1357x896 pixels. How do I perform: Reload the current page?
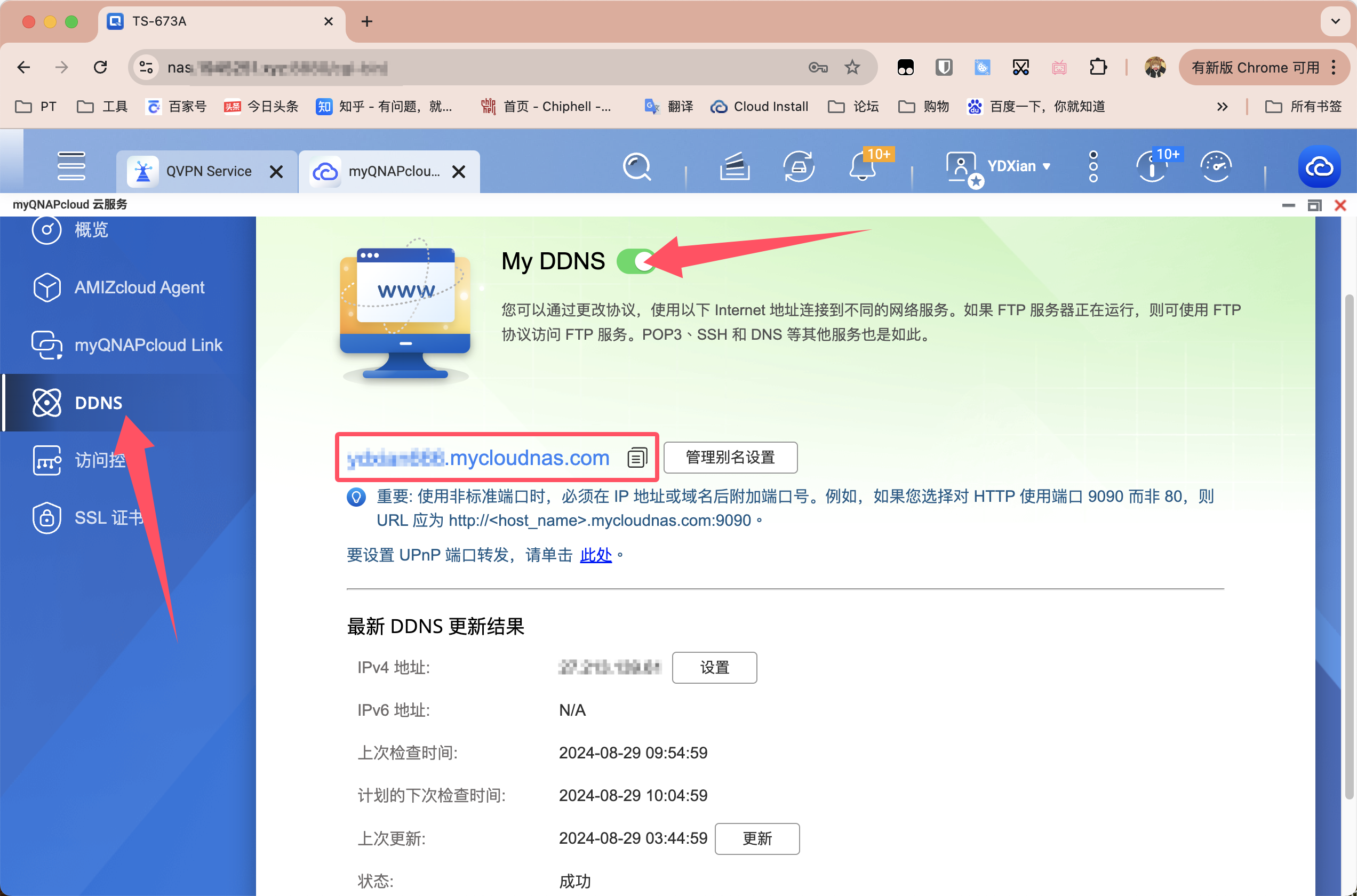101,67
